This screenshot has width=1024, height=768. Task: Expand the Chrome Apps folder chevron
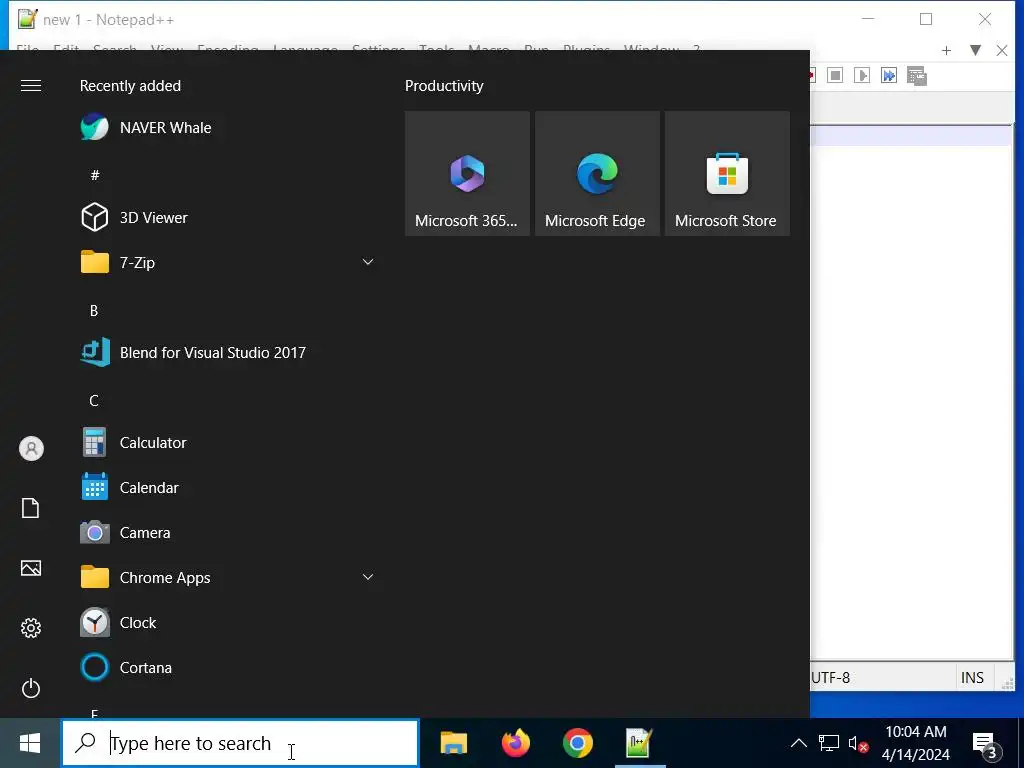pos(368,577)
